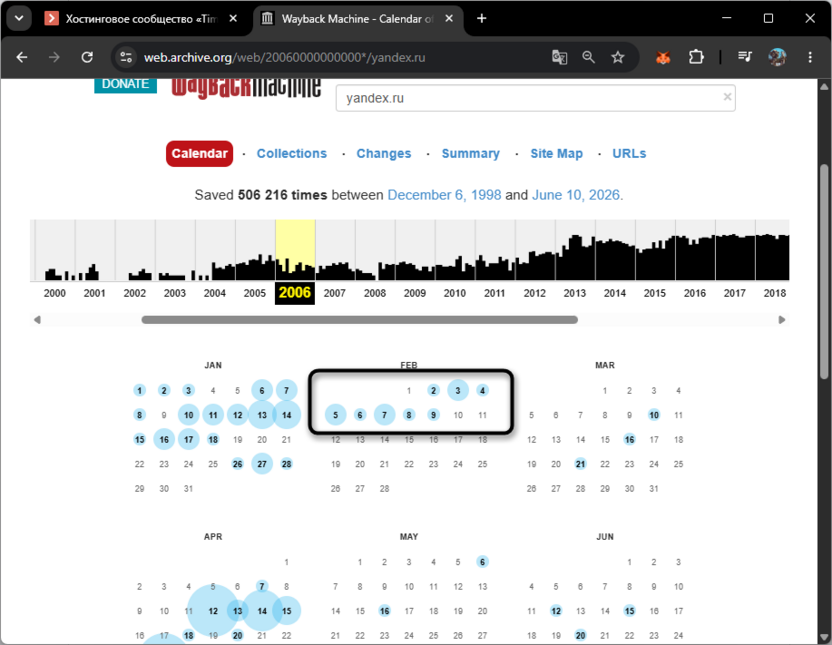Open March 21 snapshot

click(580, 464)
